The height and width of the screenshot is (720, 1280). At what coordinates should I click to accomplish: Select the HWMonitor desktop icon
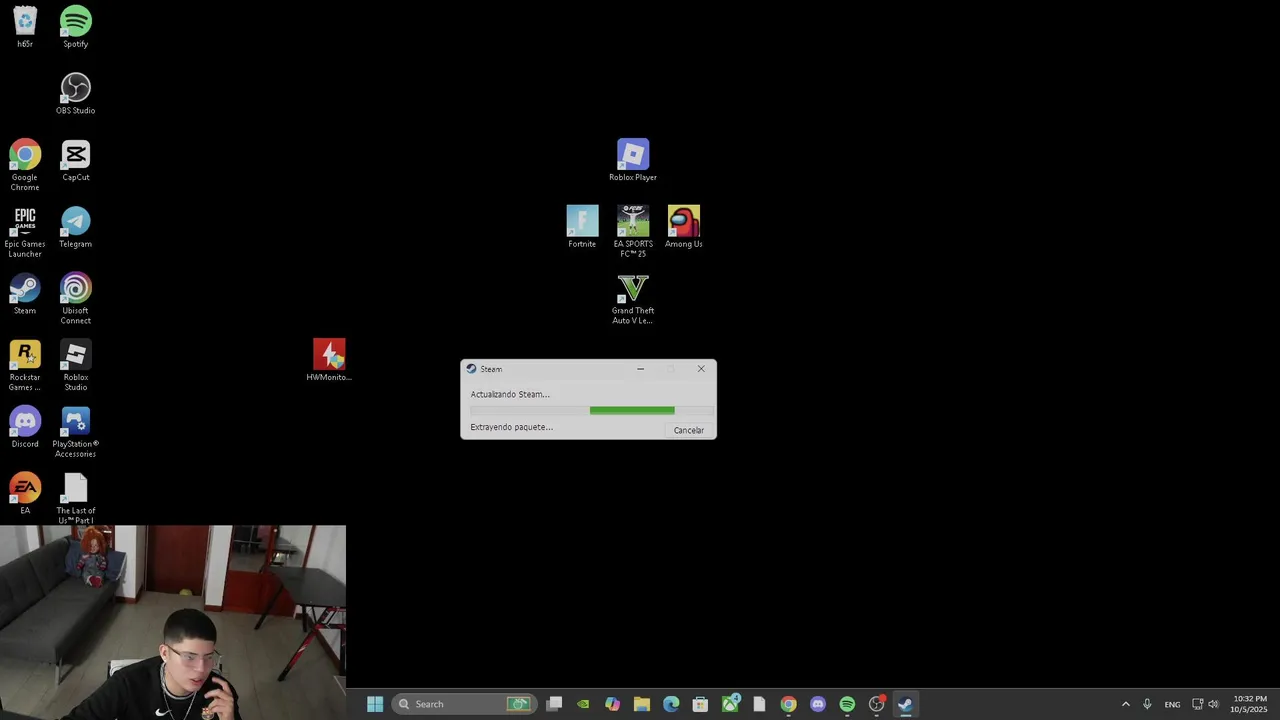(329, 360)
